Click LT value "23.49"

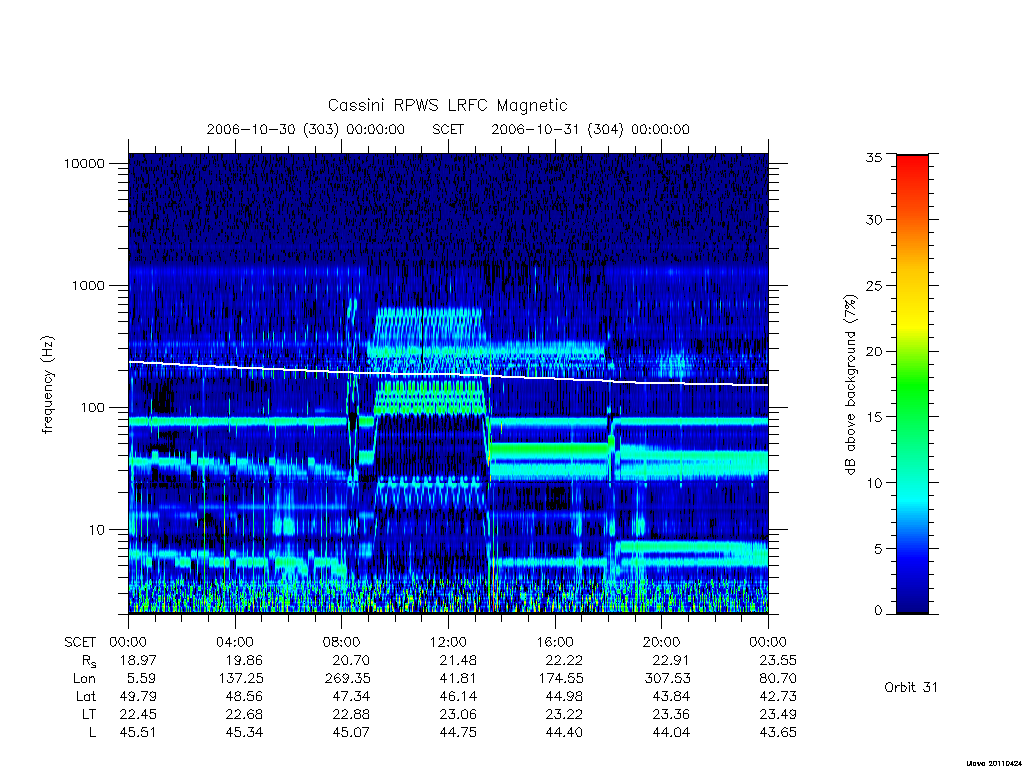pos(778,714)
